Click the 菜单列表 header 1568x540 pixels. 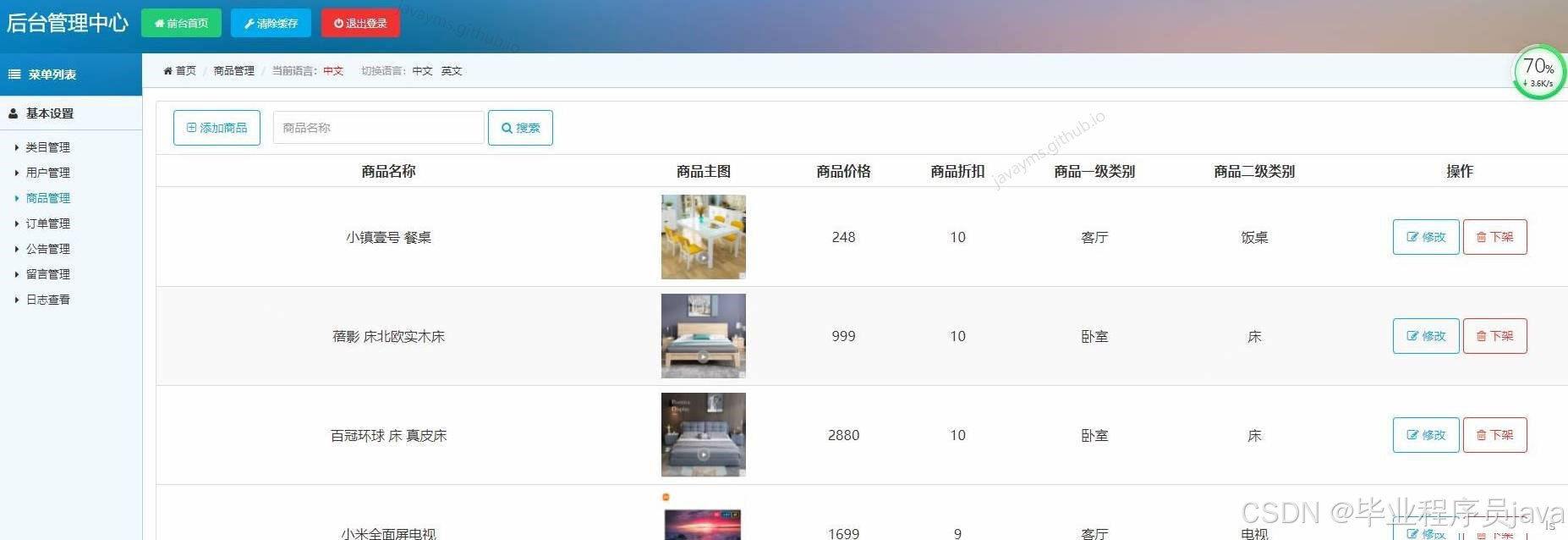[x=71, y=74]
